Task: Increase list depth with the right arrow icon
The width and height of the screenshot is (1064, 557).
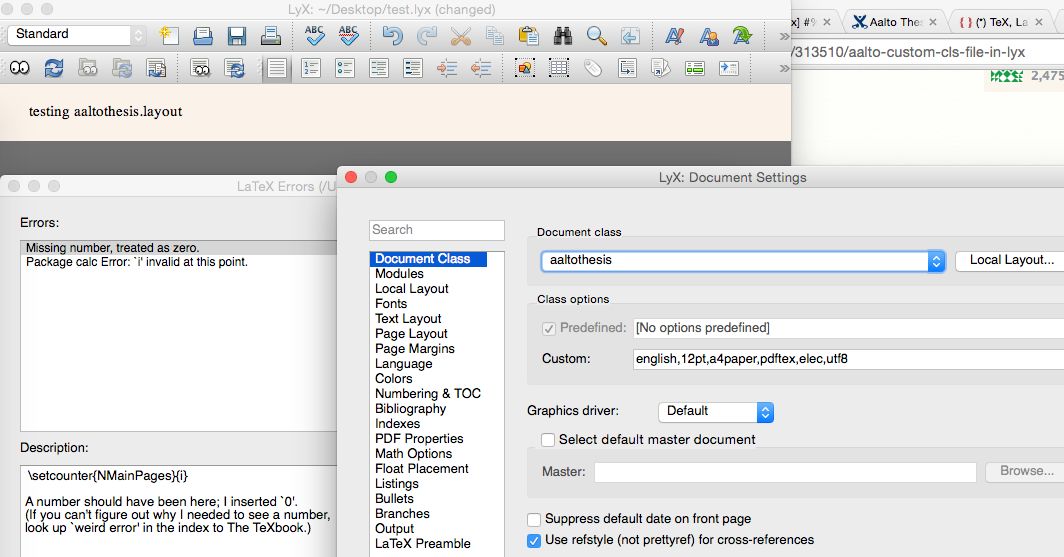Action: 446,68
